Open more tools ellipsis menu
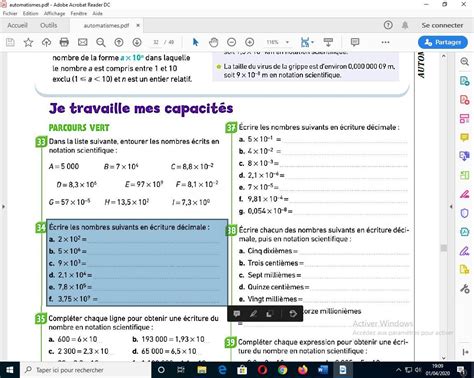 (x=385, y=42)
